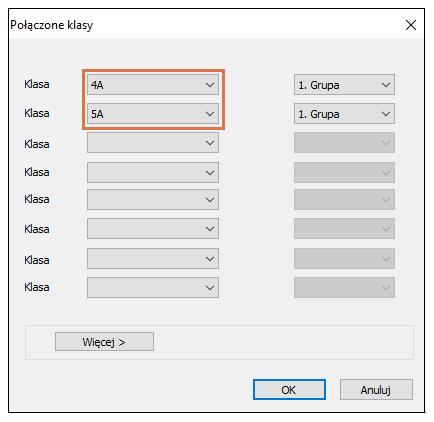Click the chevron arrow of the 5A combo box
The width and height of the screenshot is (434, 422).
pyautogui.click(x=210, y=114)
